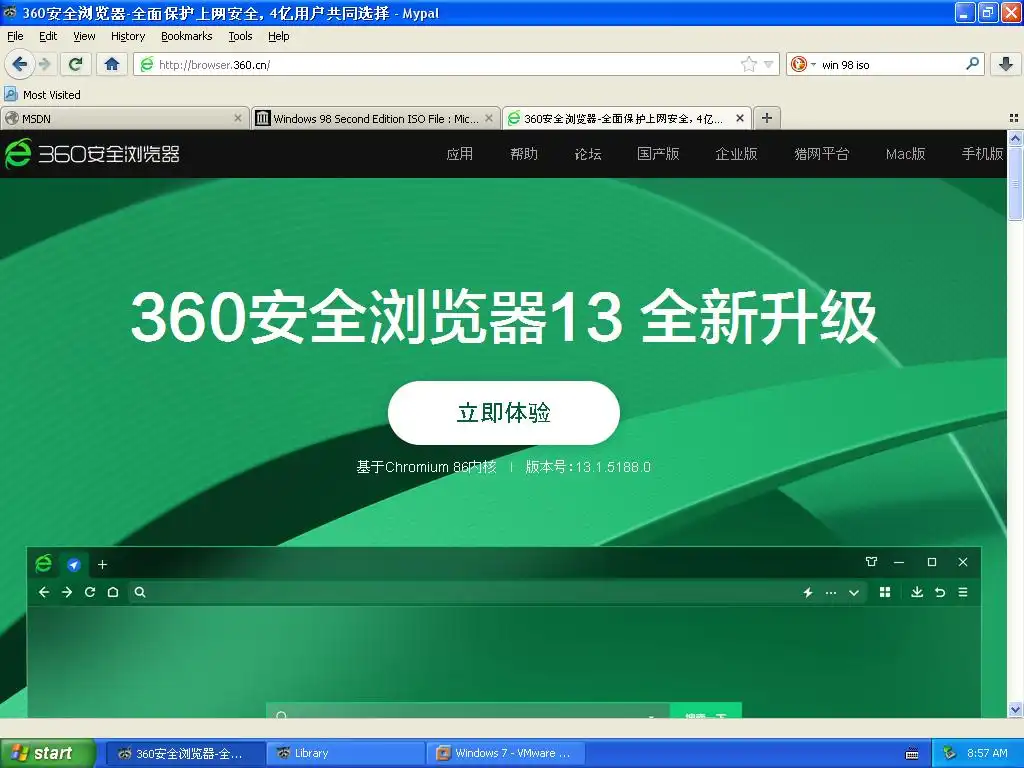
Task: Open the Home page button
Action: point(112,64)
